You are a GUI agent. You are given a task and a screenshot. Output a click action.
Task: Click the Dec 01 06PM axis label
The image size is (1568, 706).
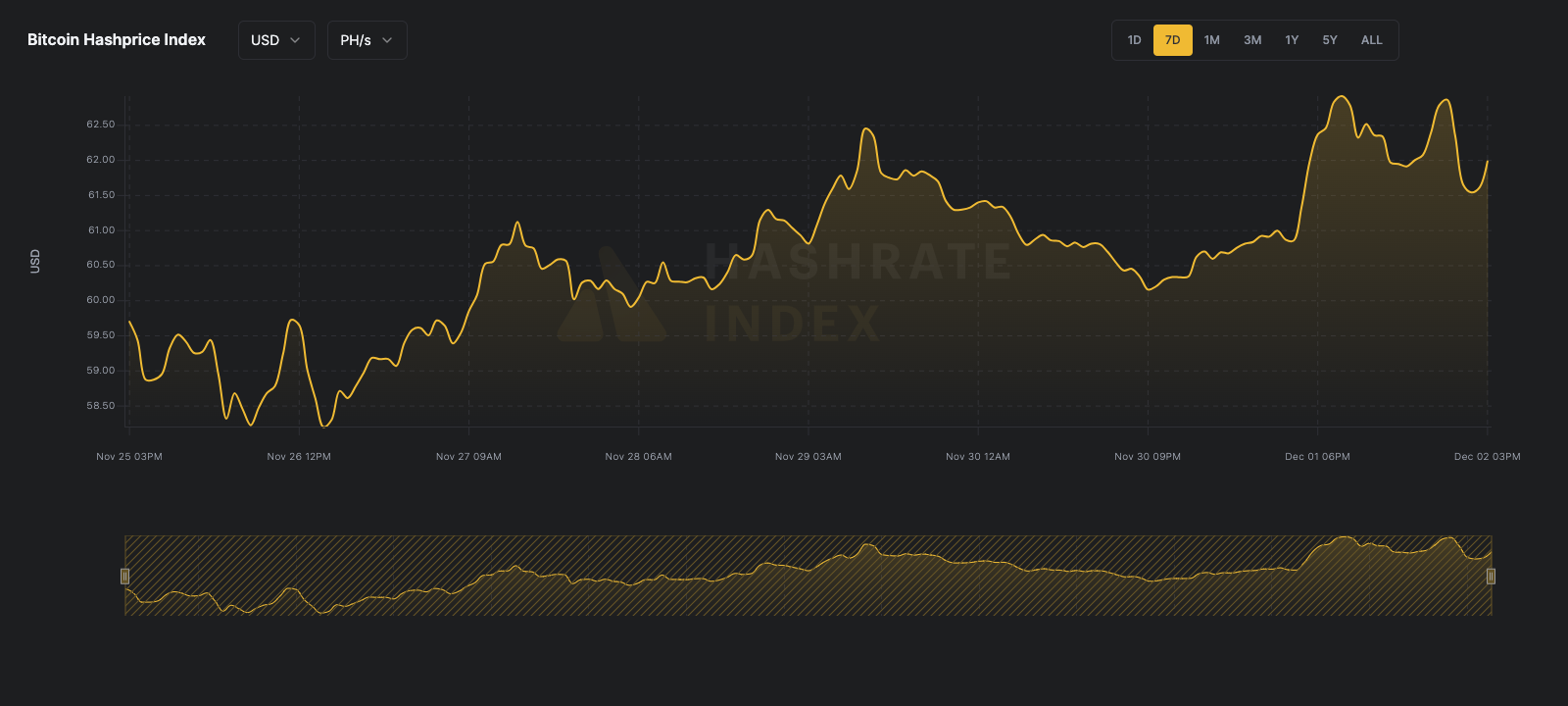tap(1318, 457)
